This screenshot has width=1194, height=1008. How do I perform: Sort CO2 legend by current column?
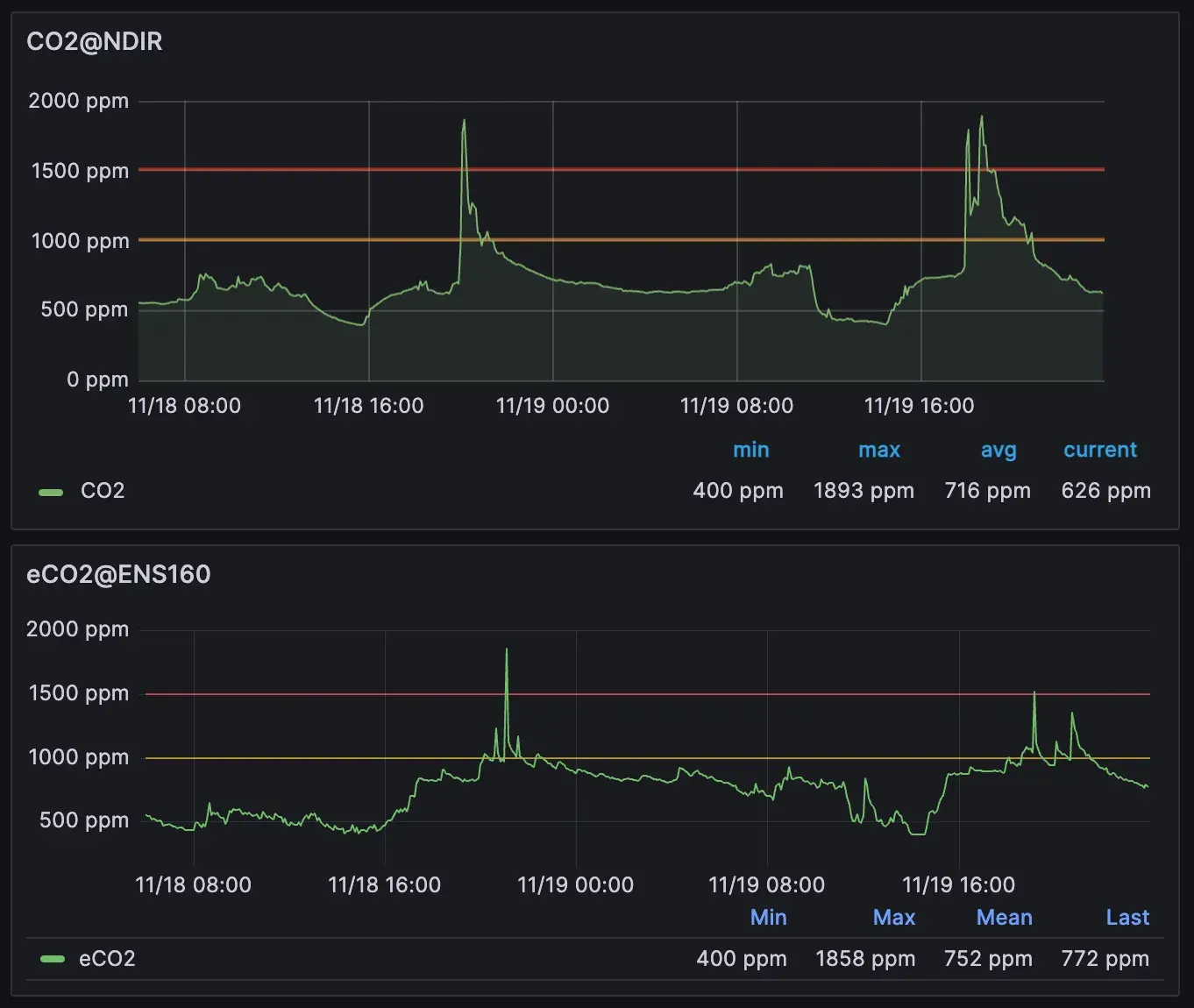click(1099, 450)
